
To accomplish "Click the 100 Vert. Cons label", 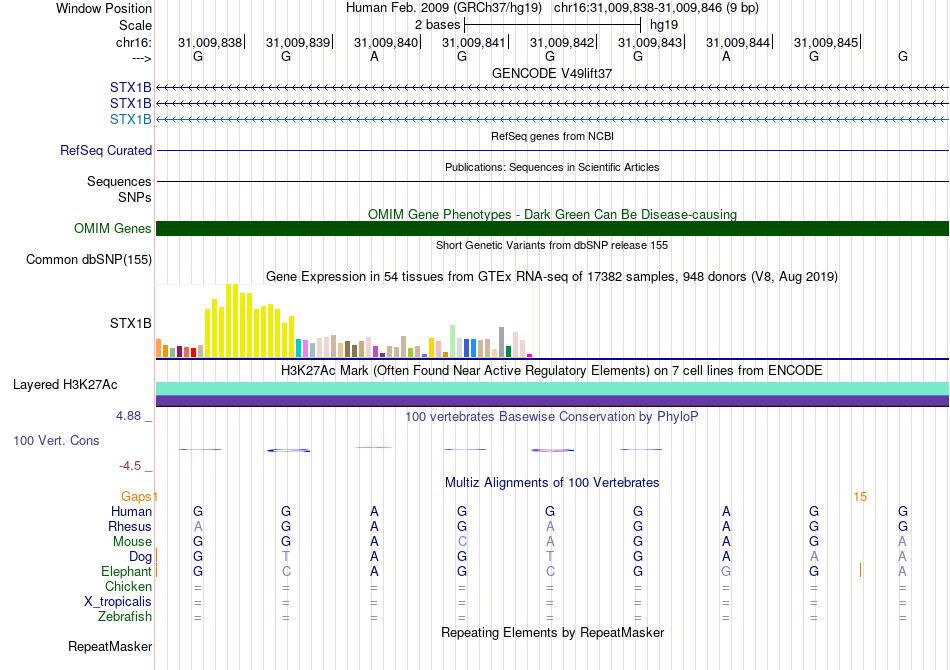I will [56, 440].
